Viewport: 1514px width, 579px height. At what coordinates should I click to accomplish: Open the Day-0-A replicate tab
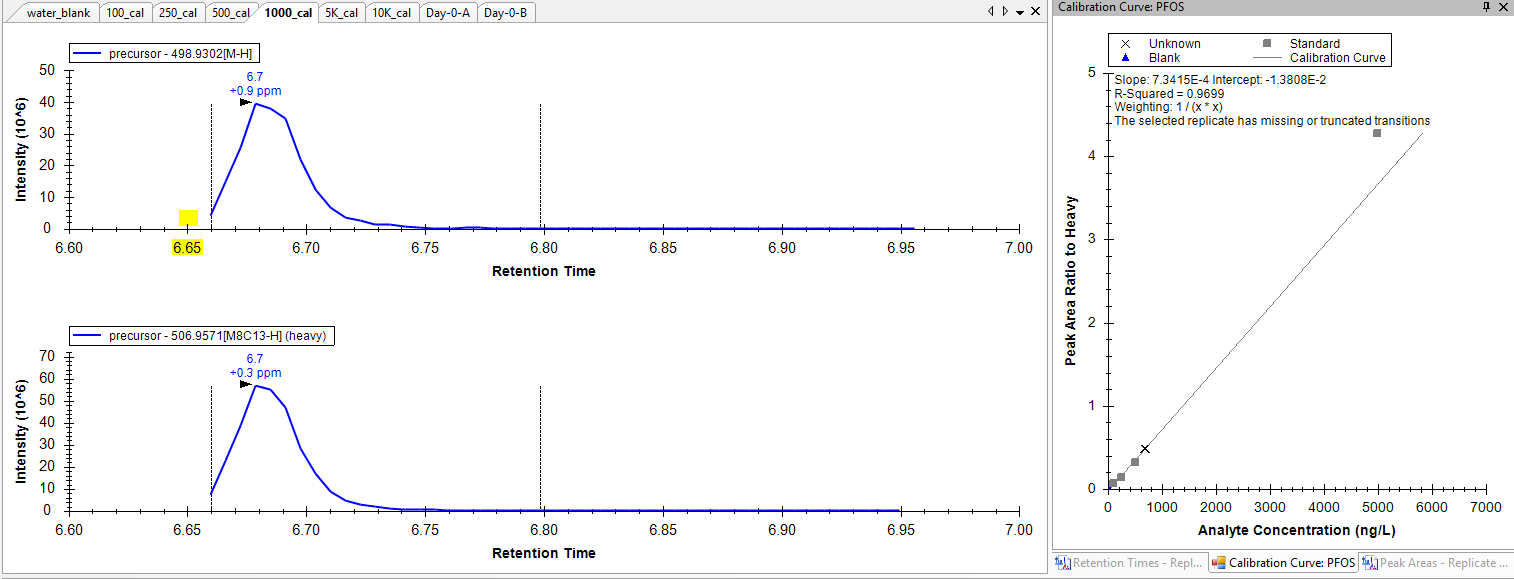[447, 13]
